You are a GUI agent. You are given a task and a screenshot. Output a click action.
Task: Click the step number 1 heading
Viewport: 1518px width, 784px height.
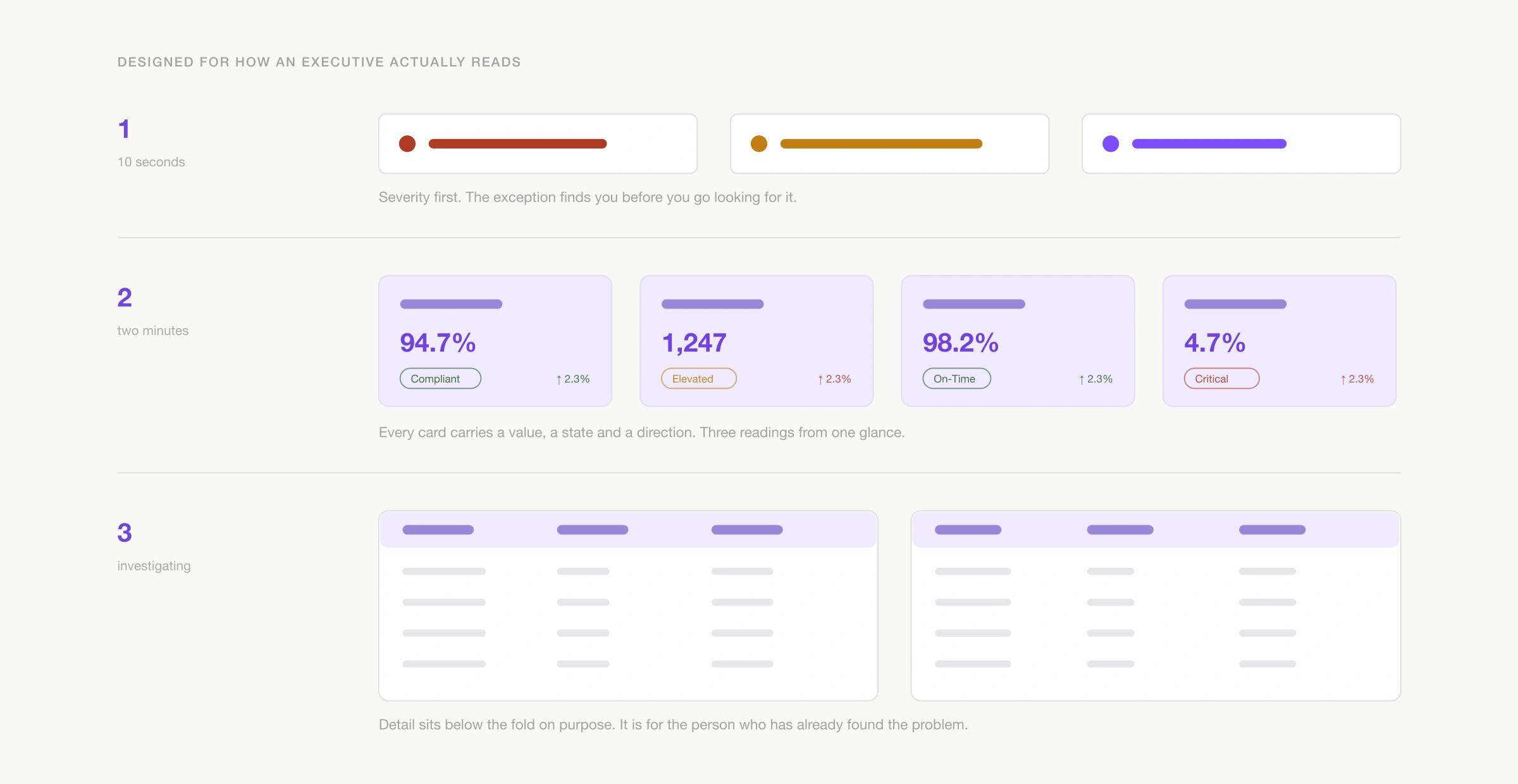124,129
